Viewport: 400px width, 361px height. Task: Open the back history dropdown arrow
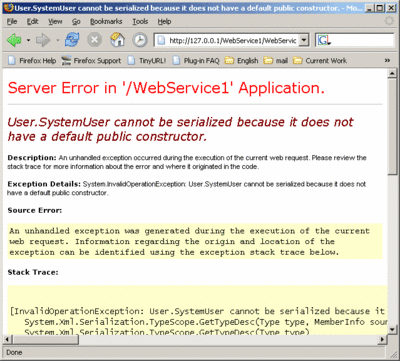tap(28, 40)
